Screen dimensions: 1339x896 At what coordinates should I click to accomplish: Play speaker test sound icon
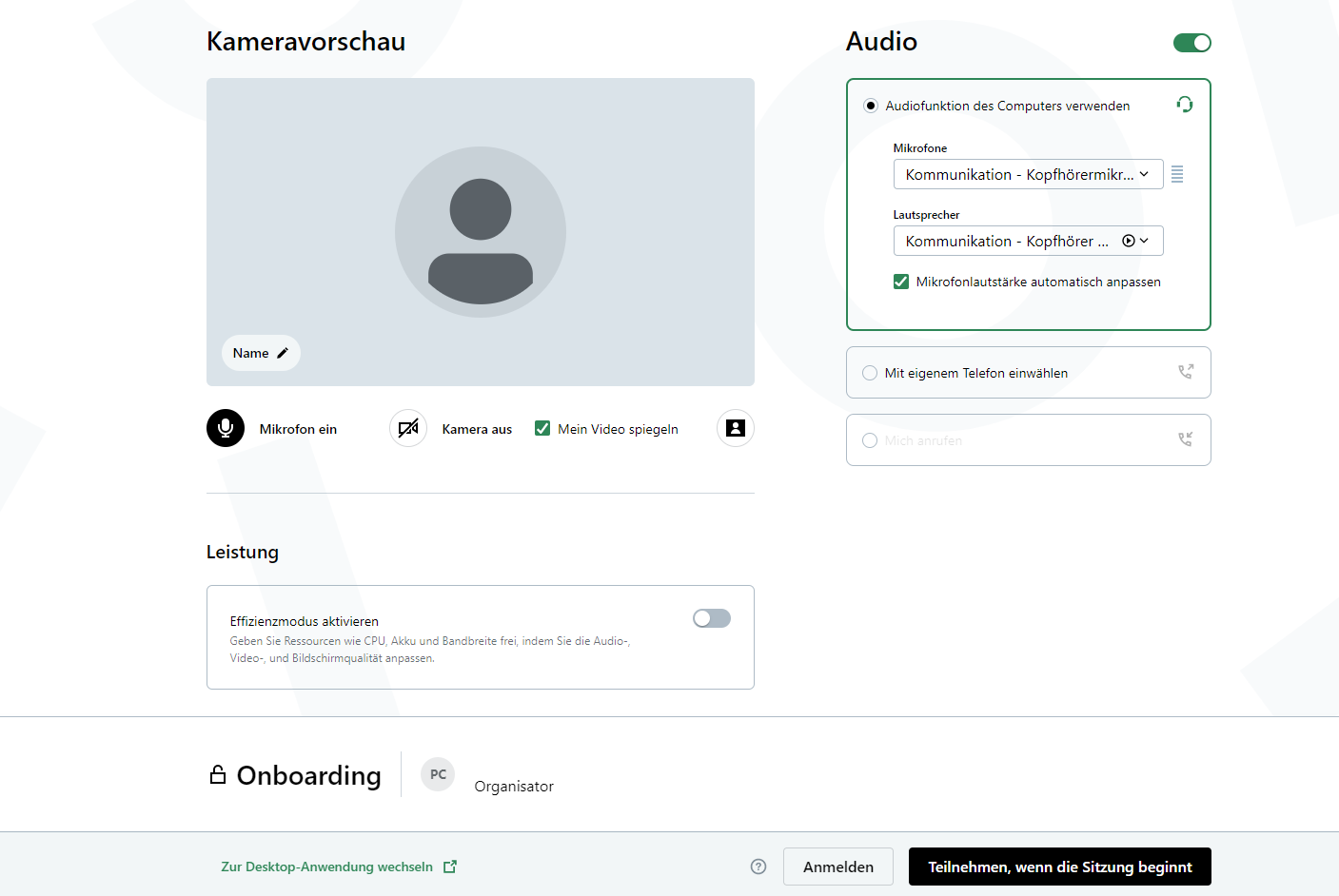click(x=1128, y=241)
